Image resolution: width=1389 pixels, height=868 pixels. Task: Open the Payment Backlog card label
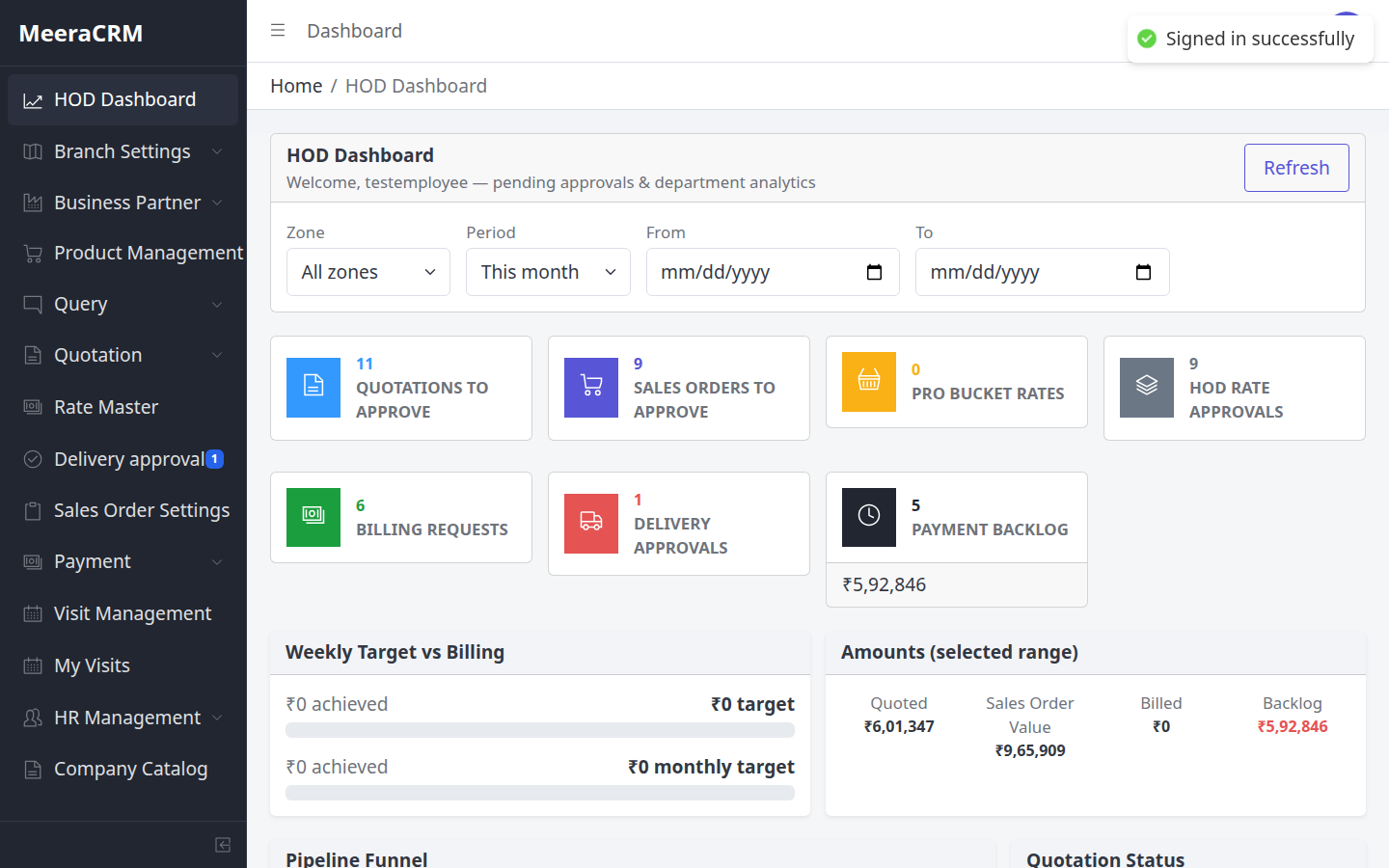(x=990, y=529)
